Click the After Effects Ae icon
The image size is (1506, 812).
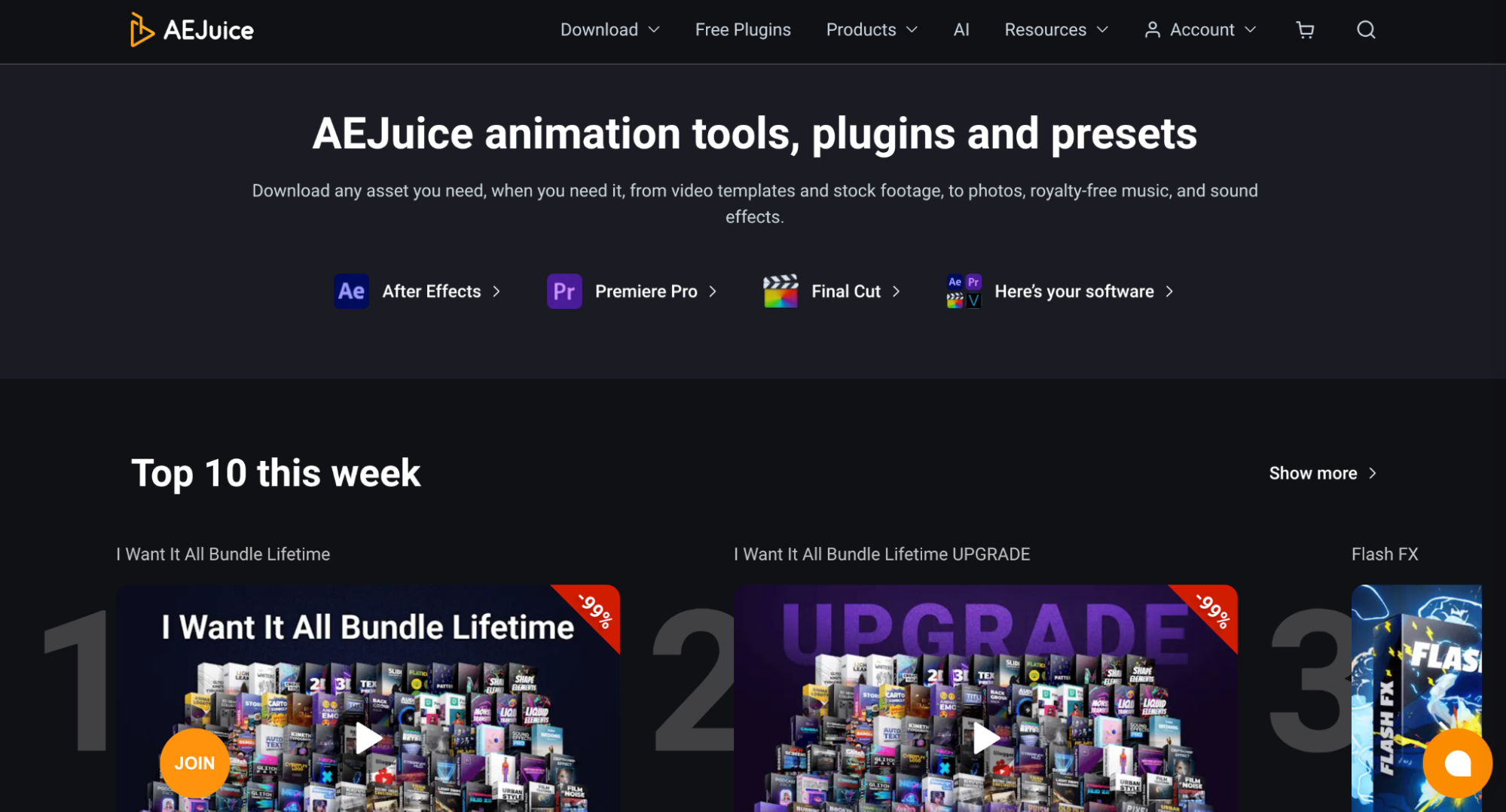pyautogui.click(x=351, y=292)
